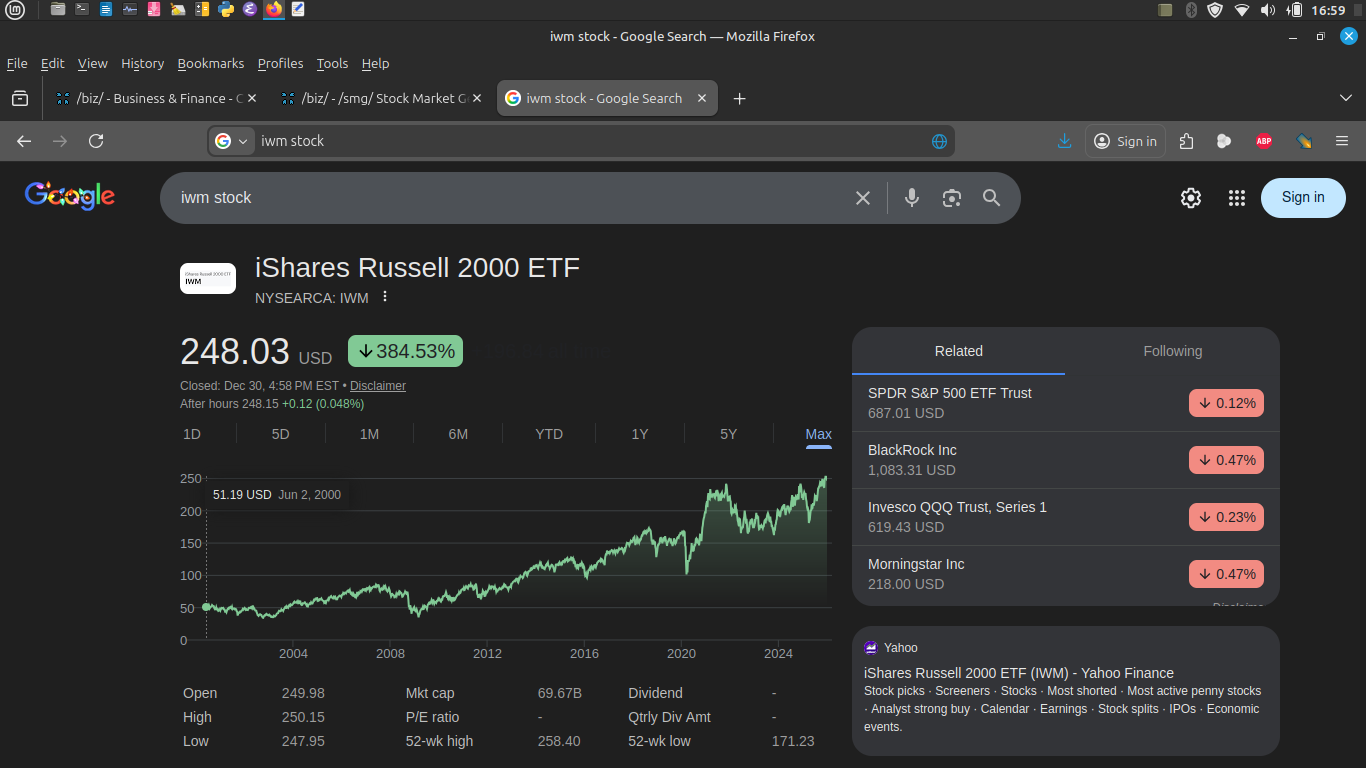Open the Firefox extensions puzzle icon
This screenshot has width=1366, height=768.
1186,141
